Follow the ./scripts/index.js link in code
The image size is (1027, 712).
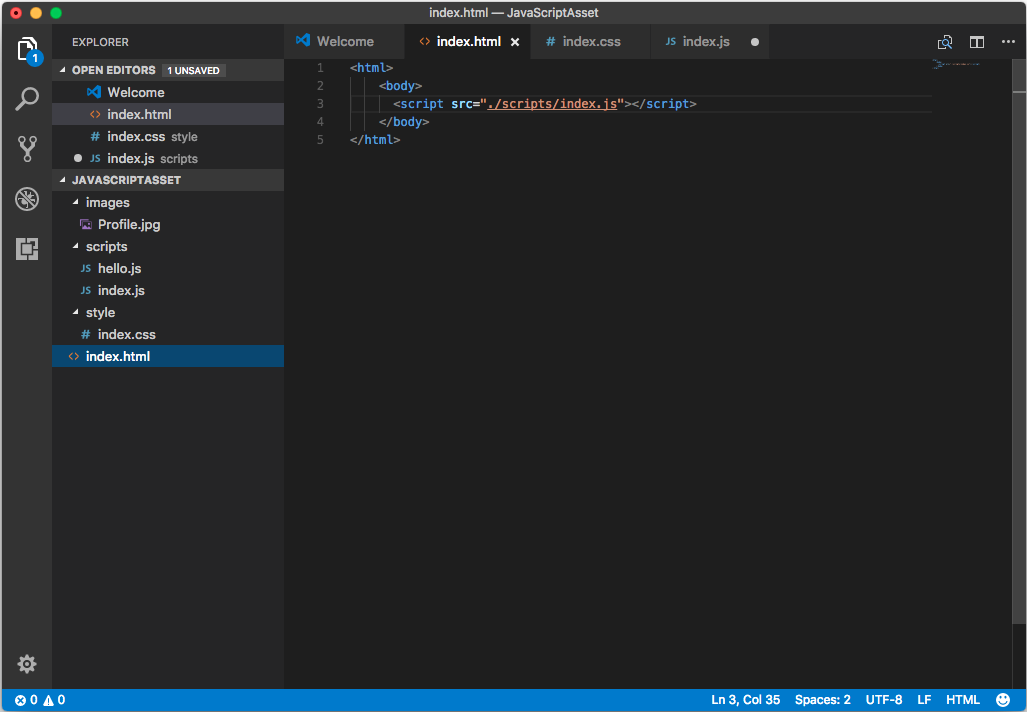[551, 103]
